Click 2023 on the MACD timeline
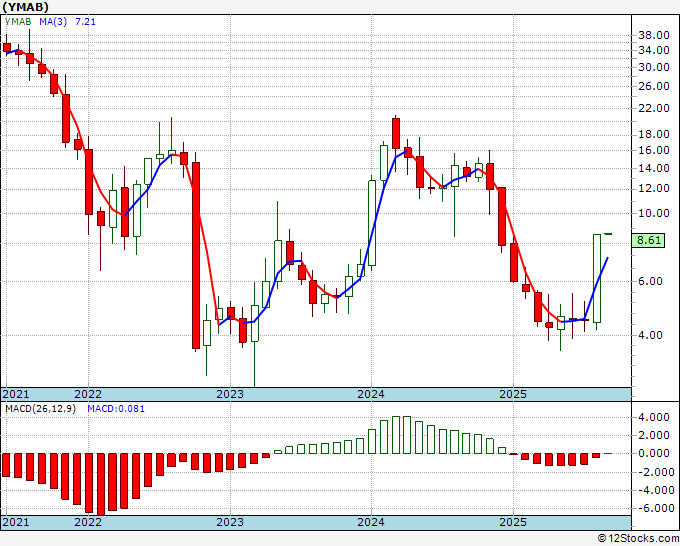The width and height of the screenshot is (680, 546). click(x=230, y=522)
